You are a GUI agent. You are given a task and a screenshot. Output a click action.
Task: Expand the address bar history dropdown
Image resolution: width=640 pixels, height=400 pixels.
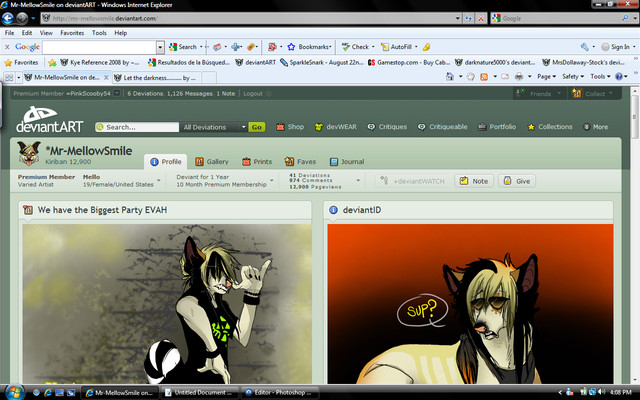tap(458, 18)
